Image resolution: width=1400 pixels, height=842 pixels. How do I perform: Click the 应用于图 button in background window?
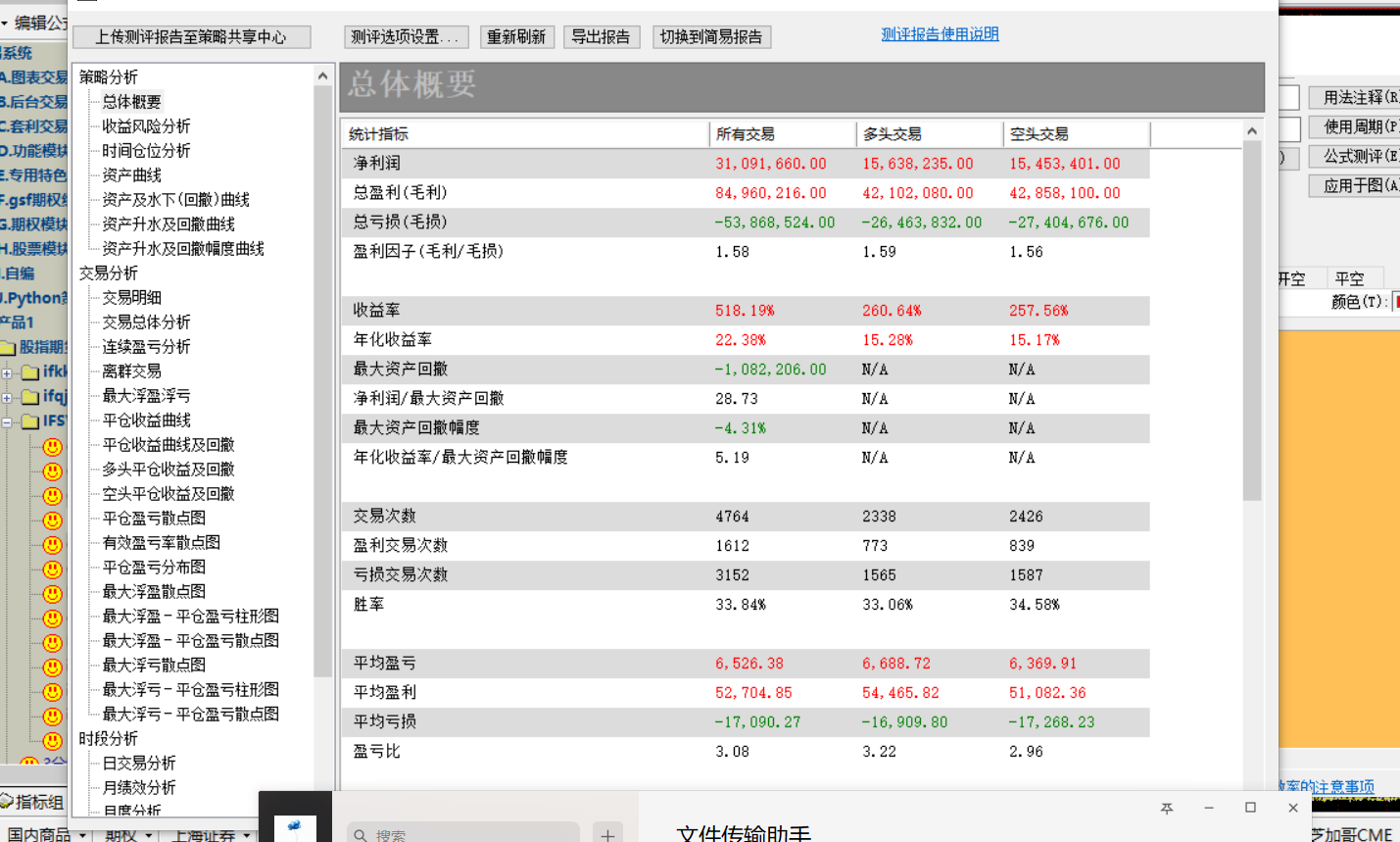1356,185
